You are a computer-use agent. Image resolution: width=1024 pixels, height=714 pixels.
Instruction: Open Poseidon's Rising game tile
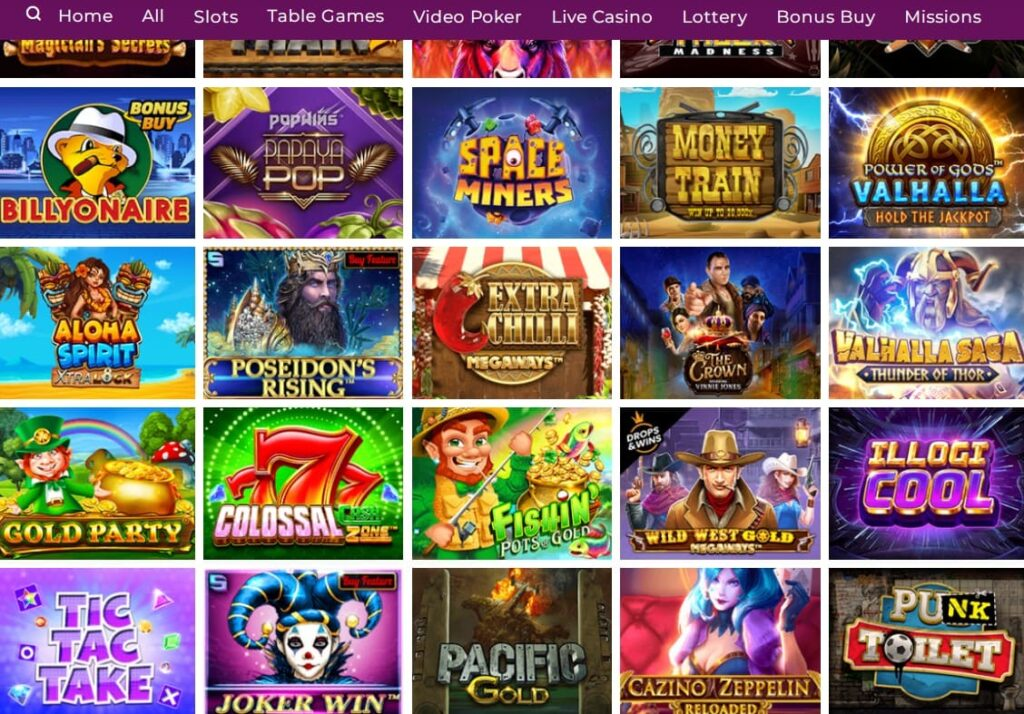tap(303, 323)
